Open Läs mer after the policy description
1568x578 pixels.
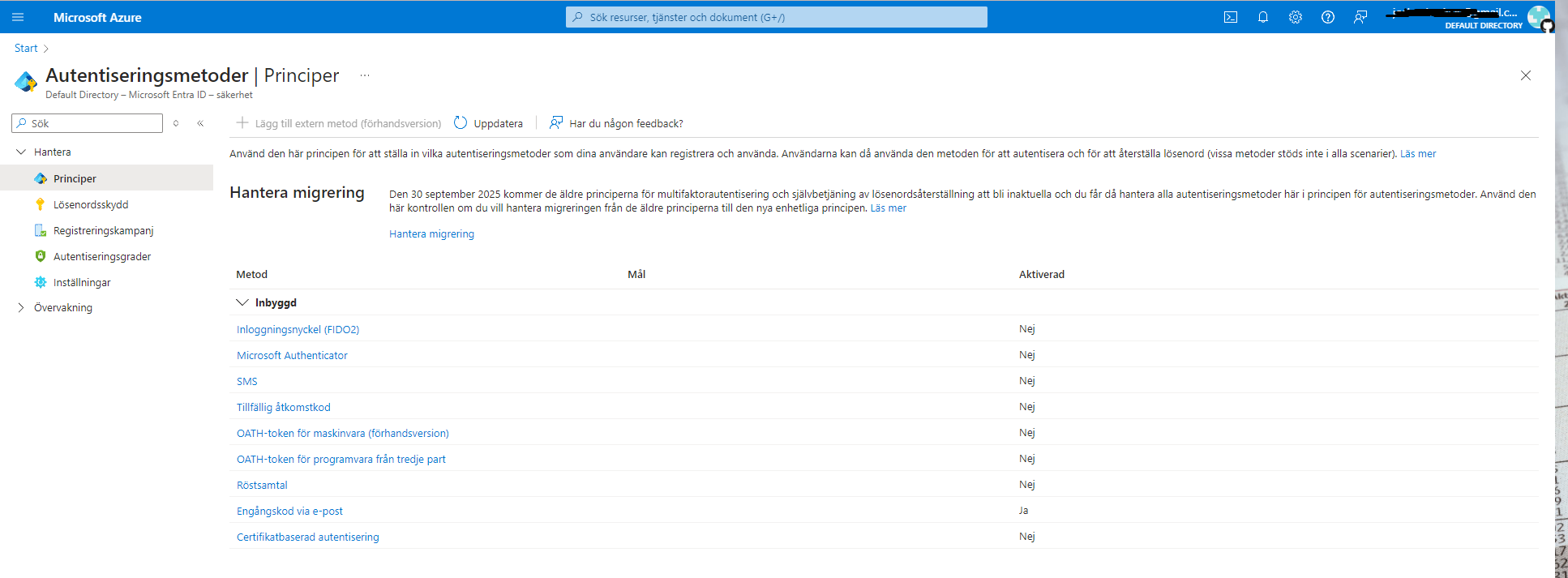pyautogui.click(x=1418, y=153)
